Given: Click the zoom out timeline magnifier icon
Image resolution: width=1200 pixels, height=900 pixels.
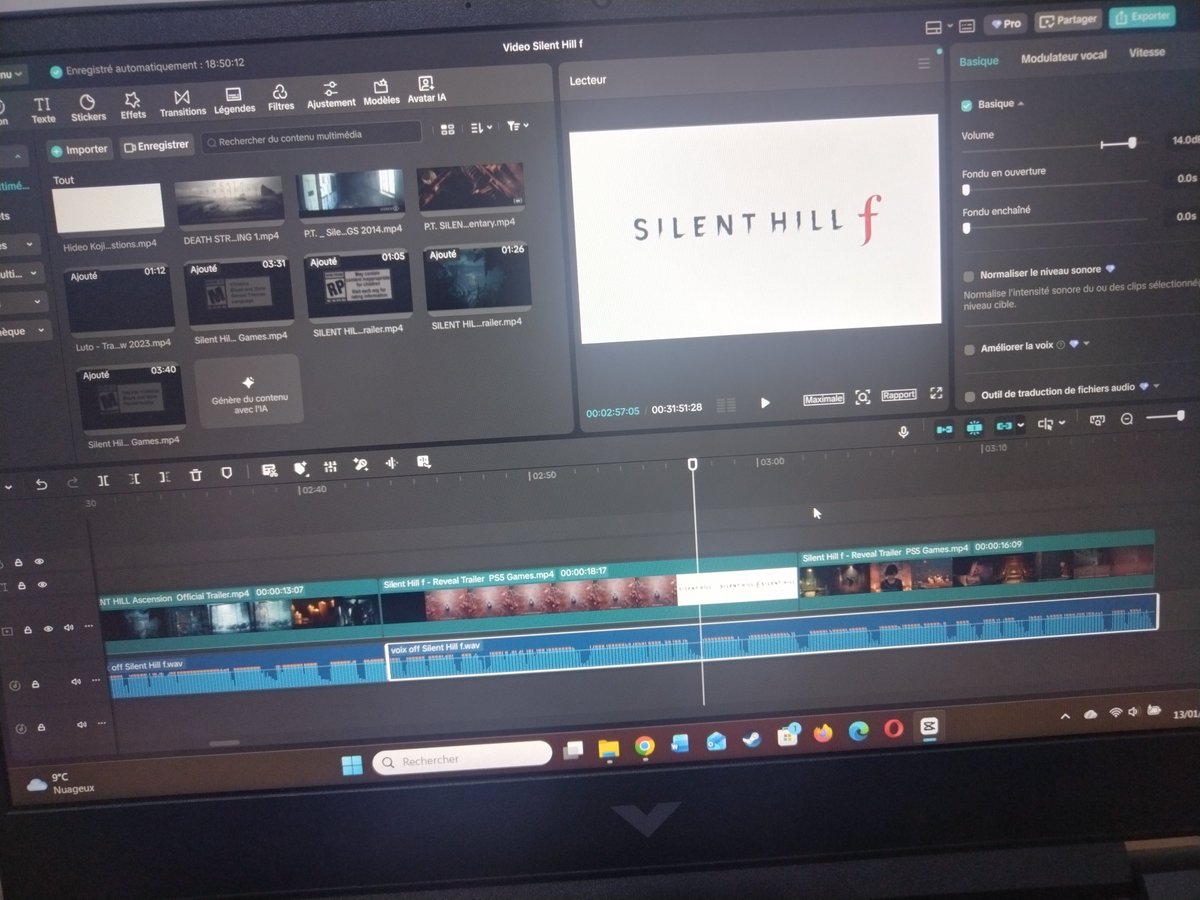Looking at the screenshot, I should (1127, 420).
